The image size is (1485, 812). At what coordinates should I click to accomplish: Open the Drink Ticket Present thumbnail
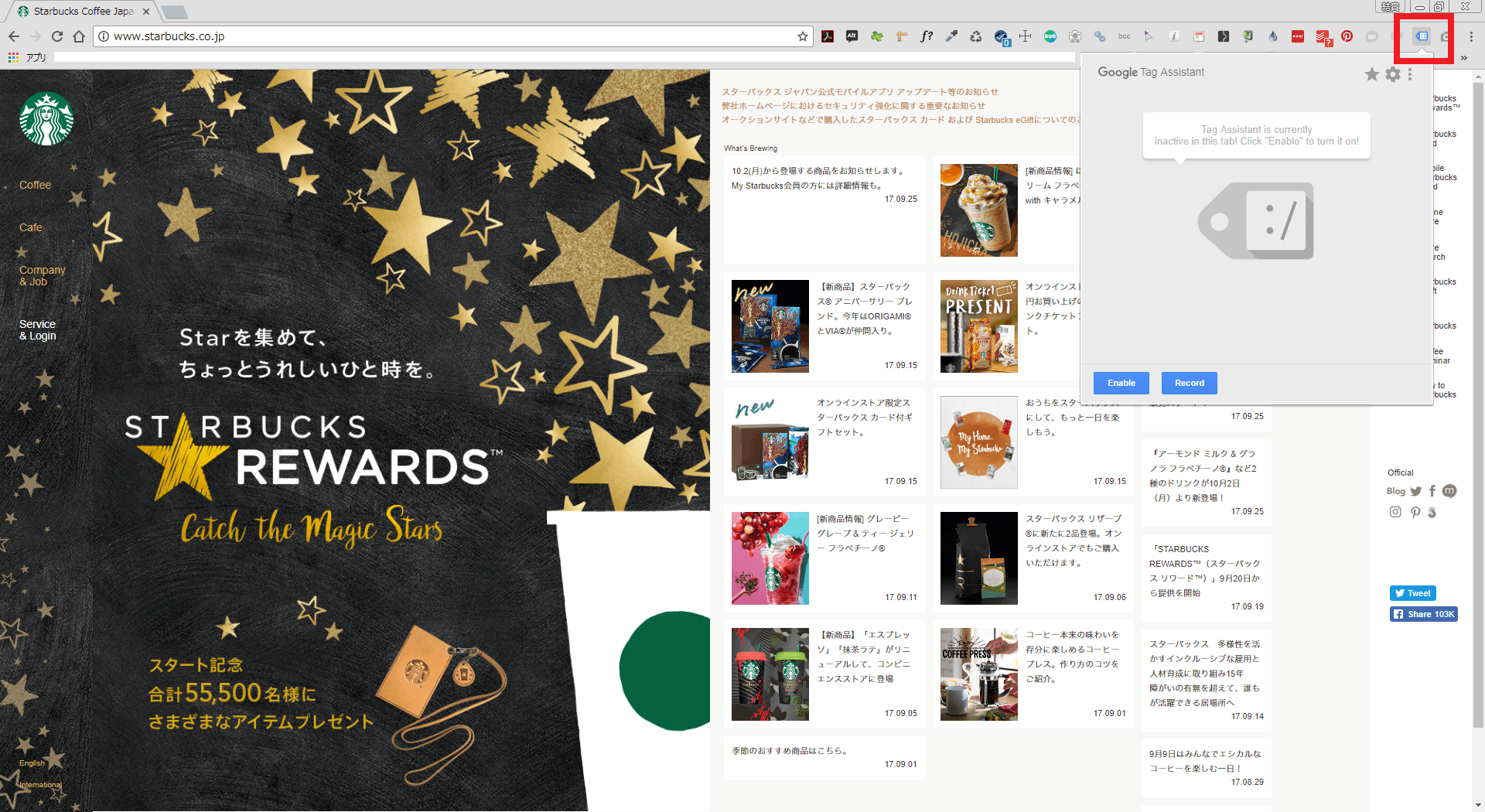point(979,326)
